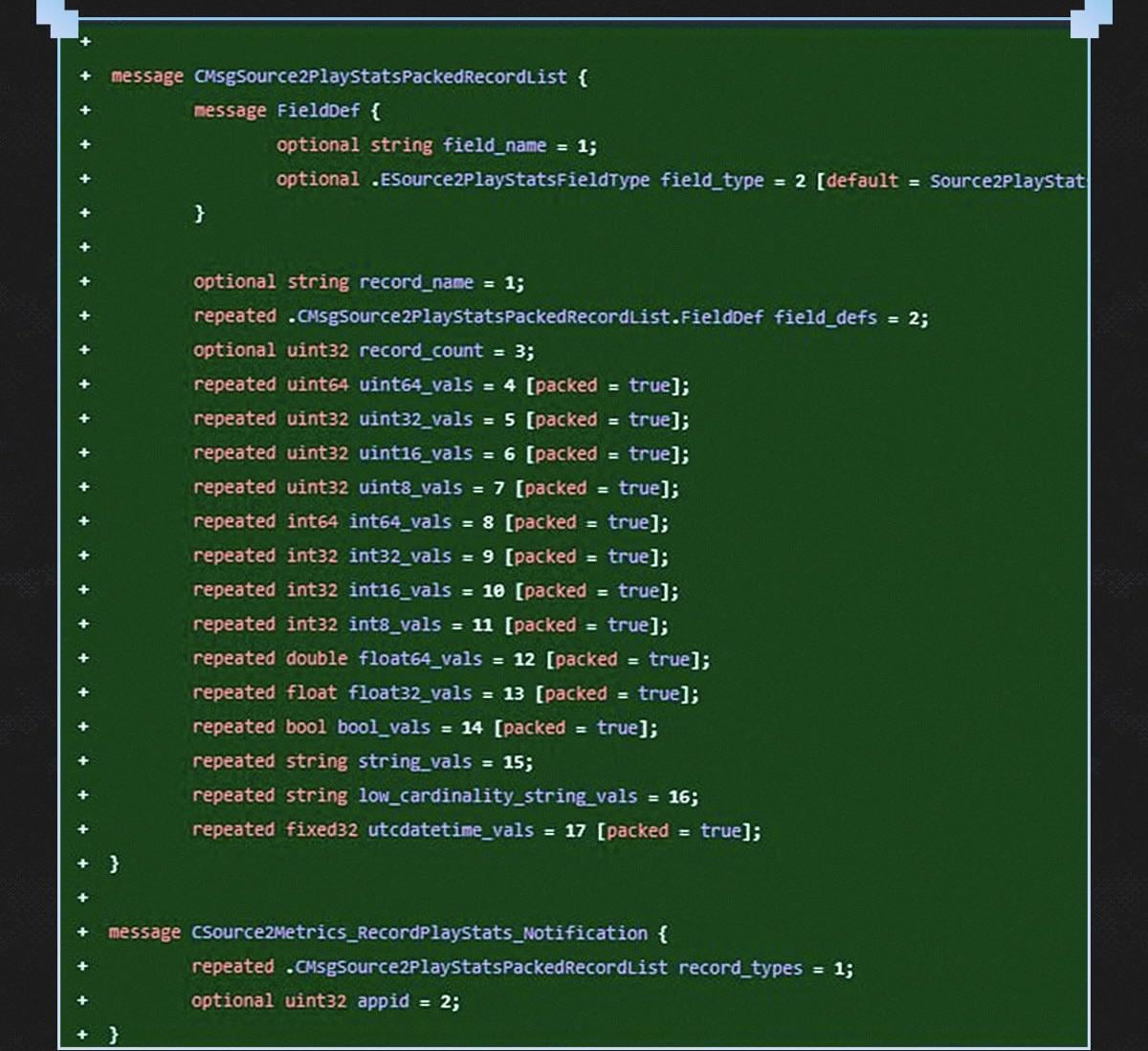
Task: Click plus marker beside 'optional uint32 appid' line
Action: (84, 1000)
